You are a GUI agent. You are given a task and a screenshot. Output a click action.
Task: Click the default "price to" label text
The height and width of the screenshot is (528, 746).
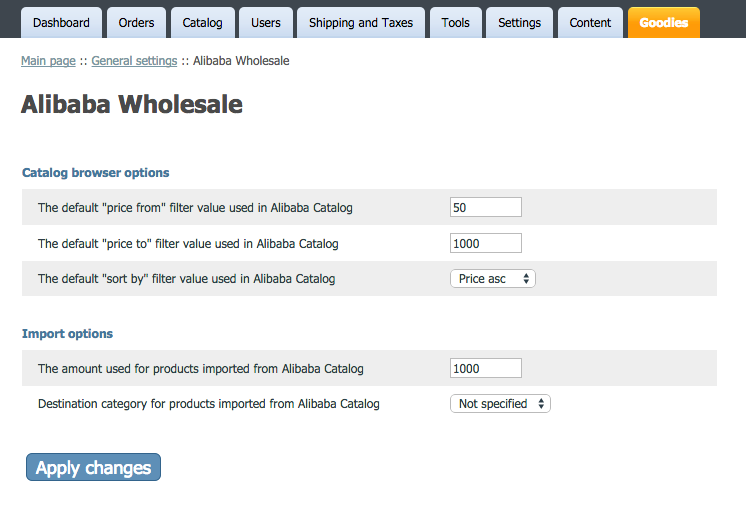188,244
